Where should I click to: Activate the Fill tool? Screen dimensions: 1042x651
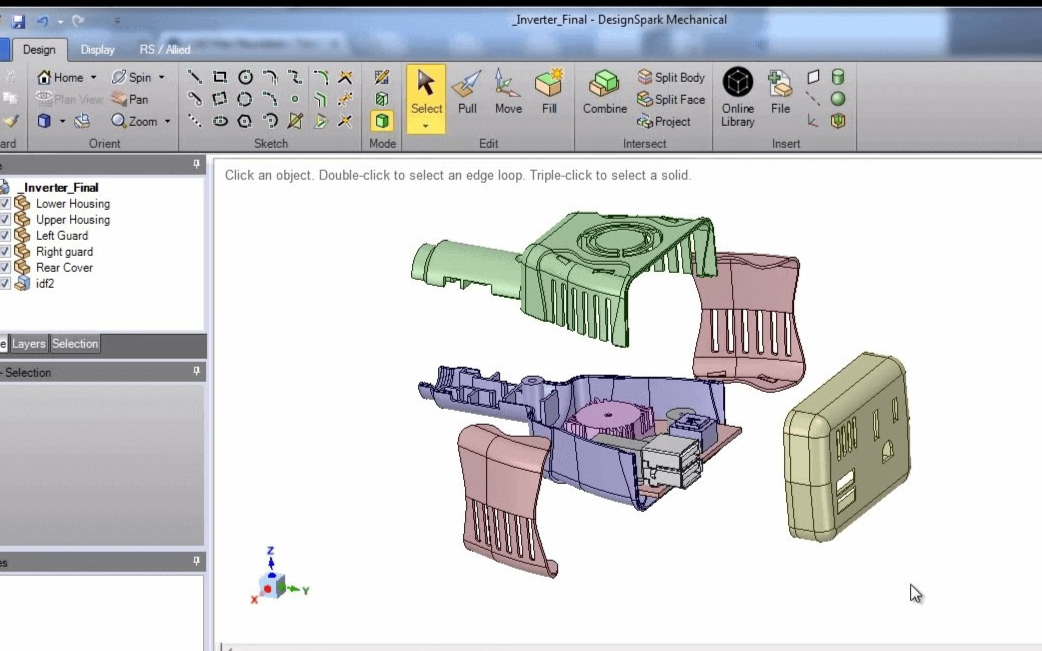click(x=549, y=93)
